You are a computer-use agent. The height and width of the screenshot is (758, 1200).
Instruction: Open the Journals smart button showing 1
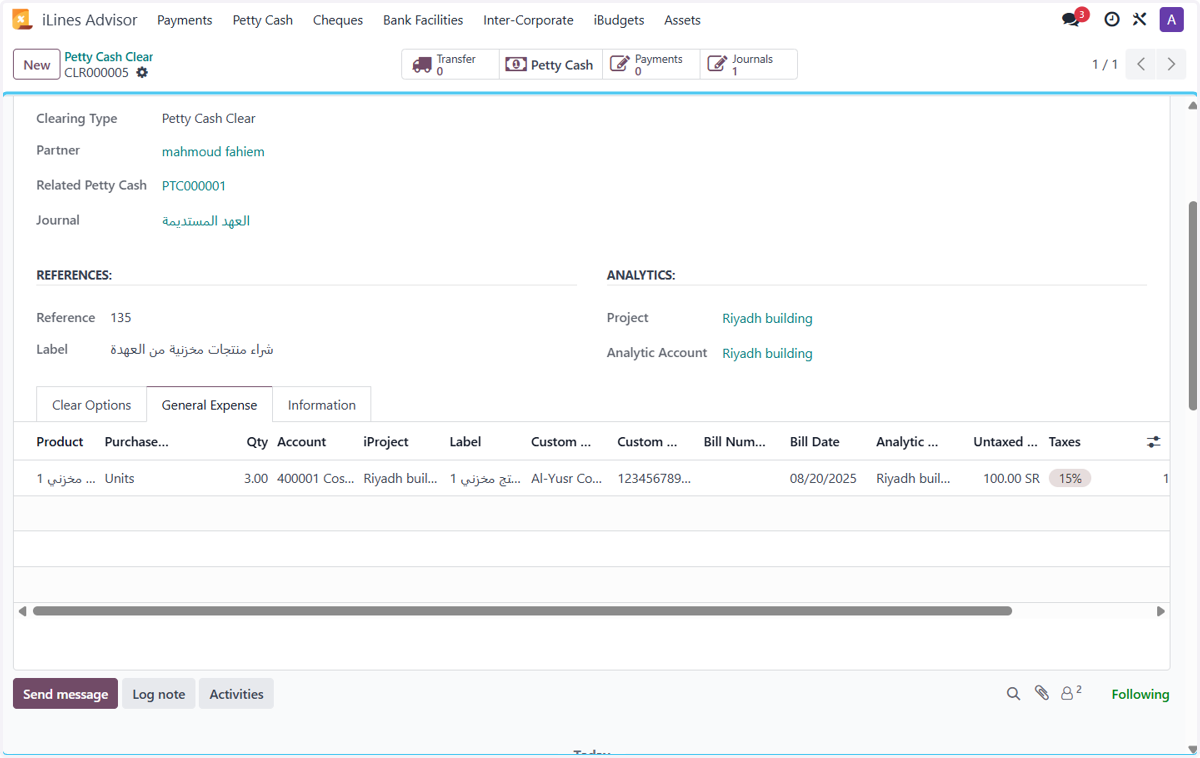click(749, 64)
